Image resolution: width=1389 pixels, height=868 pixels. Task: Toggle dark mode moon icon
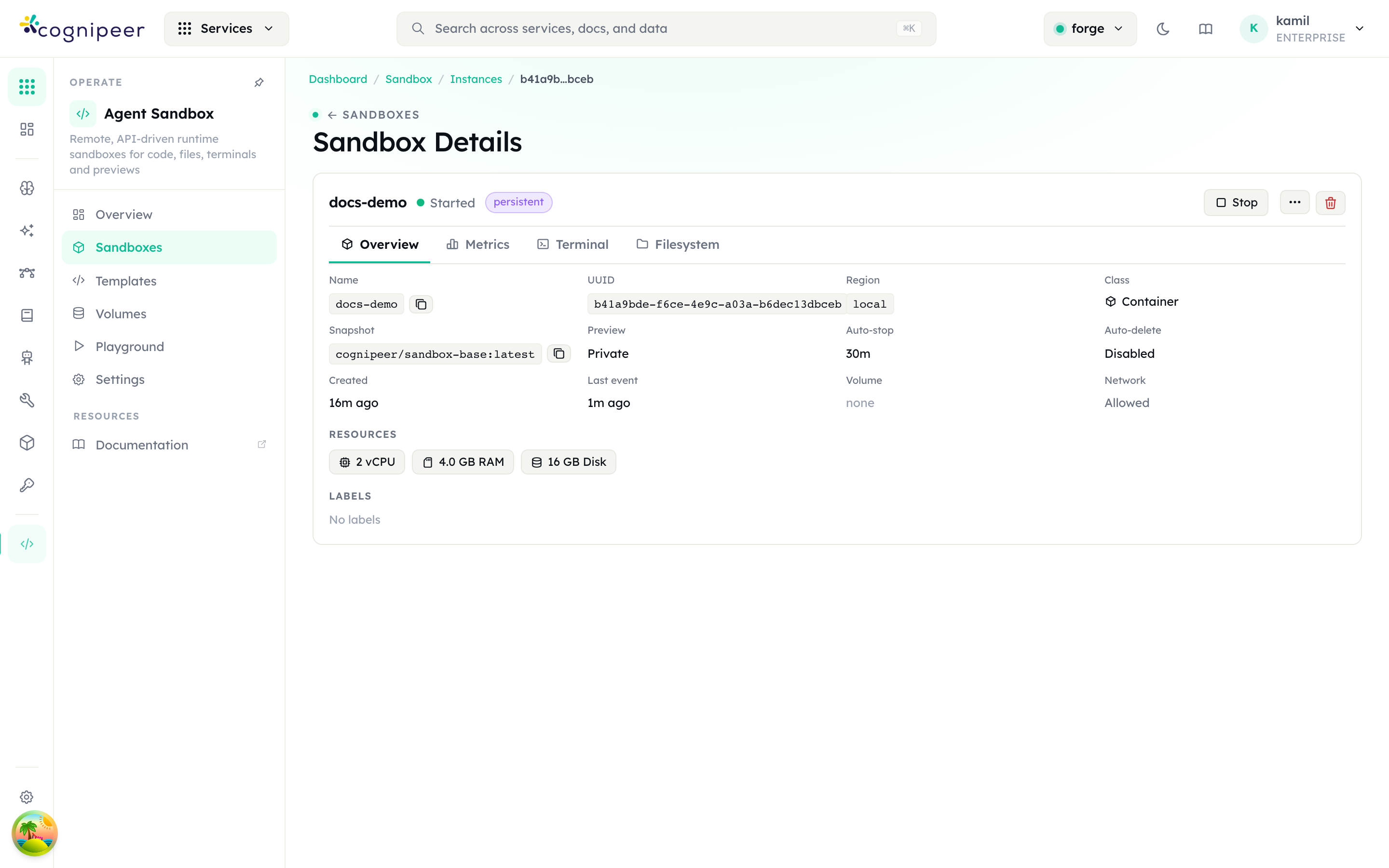(x=1163, y=29)
